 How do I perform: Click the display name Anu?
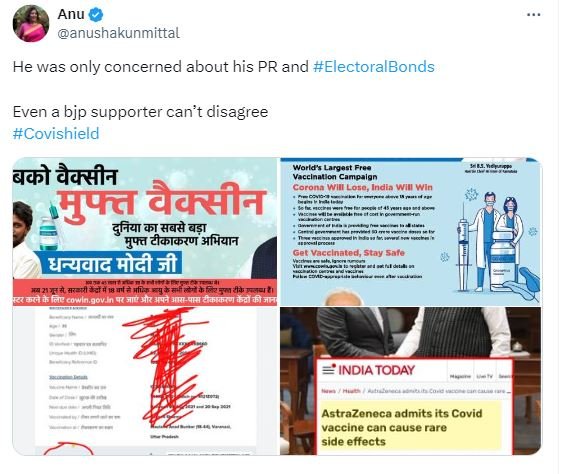tap(71, 15)
